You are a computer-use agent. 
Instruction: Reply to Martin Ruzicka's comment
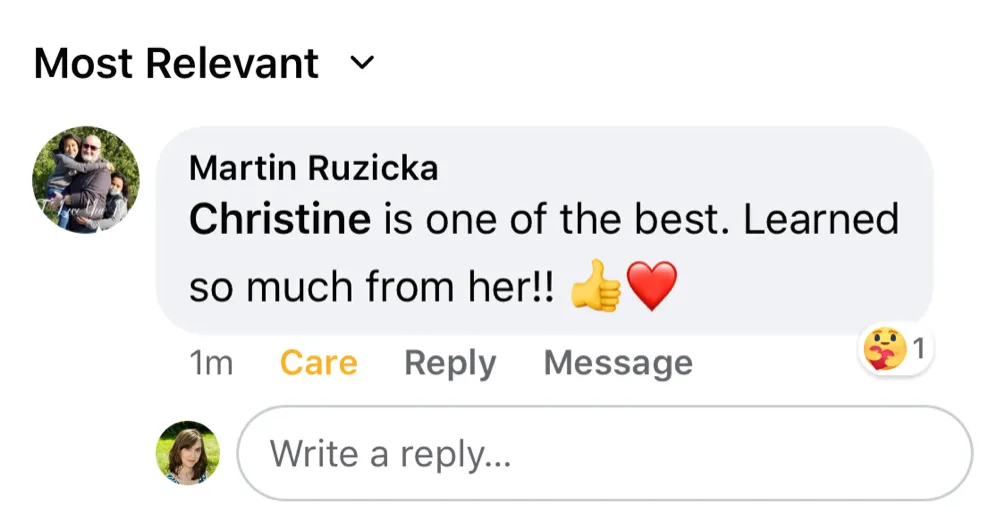pyautogui.click(x=449, y=363)
